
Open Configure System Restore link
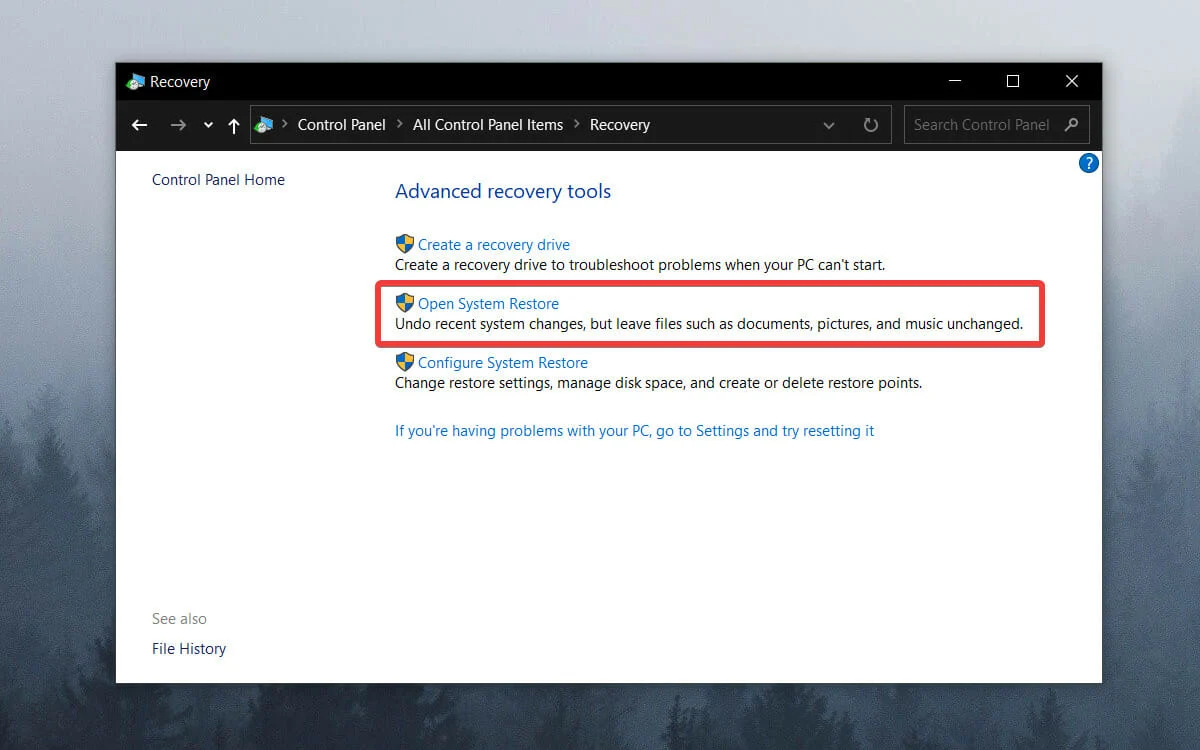tap(503, 363)
